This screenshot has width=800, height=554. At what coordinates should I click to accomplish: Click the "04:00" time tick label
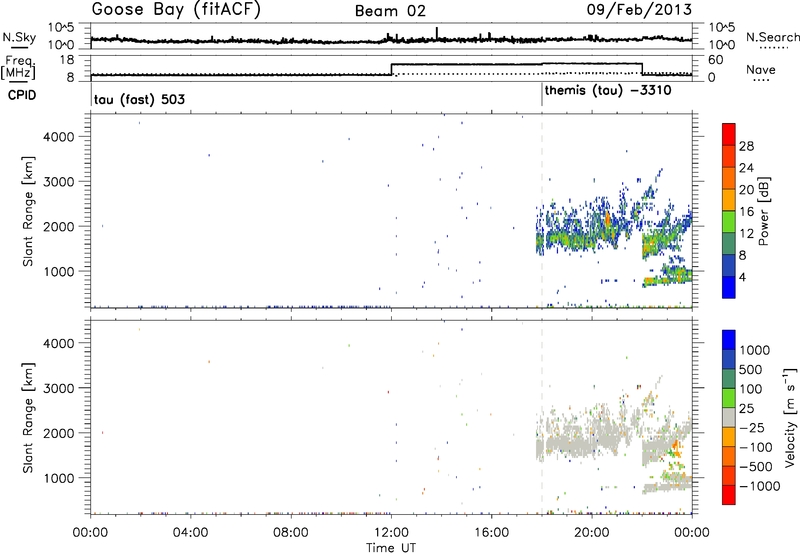coord(190,533)
